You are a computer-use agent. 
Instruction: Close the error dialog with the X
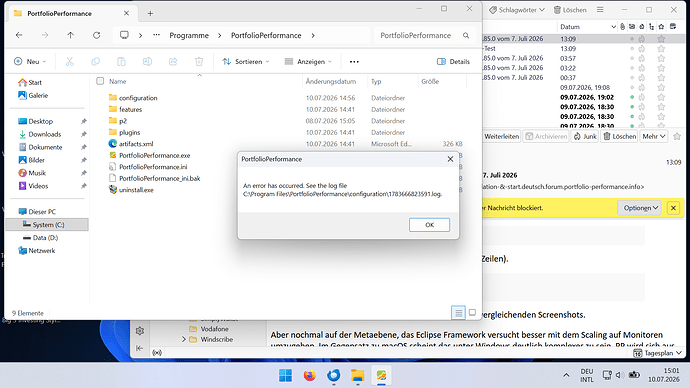click(x=450, y=159)
